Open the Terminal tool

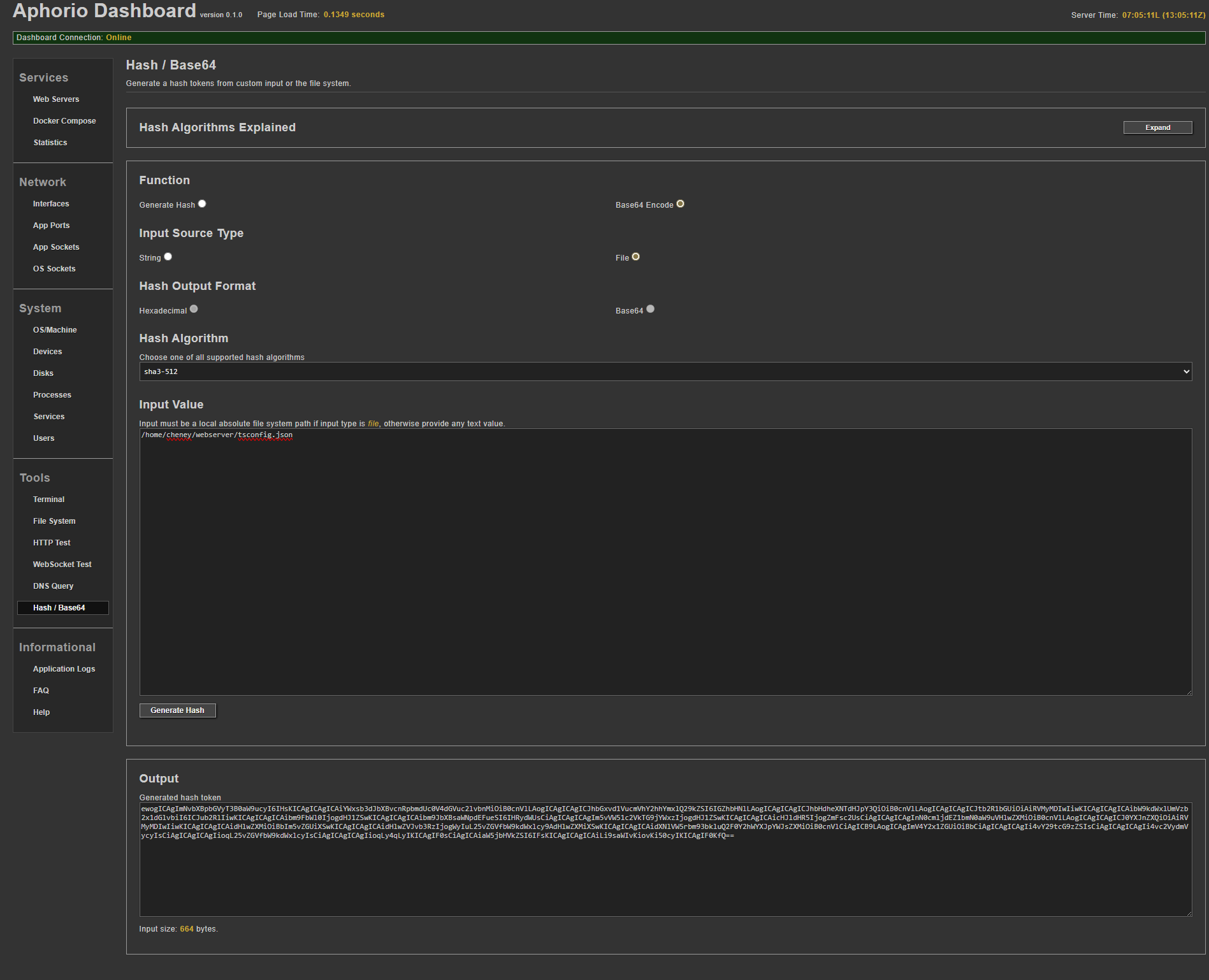pos(48,500)
